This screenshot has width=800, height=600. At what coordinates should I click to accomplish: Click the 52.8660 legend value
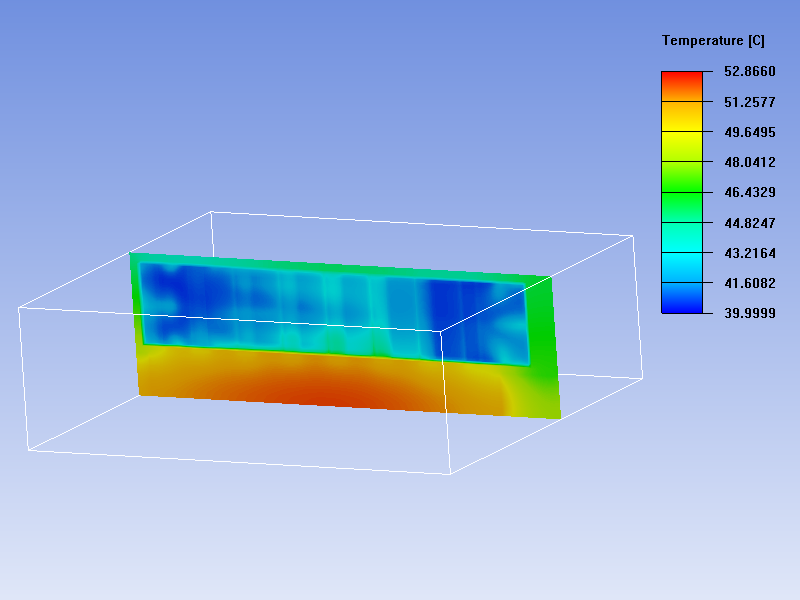749,71
